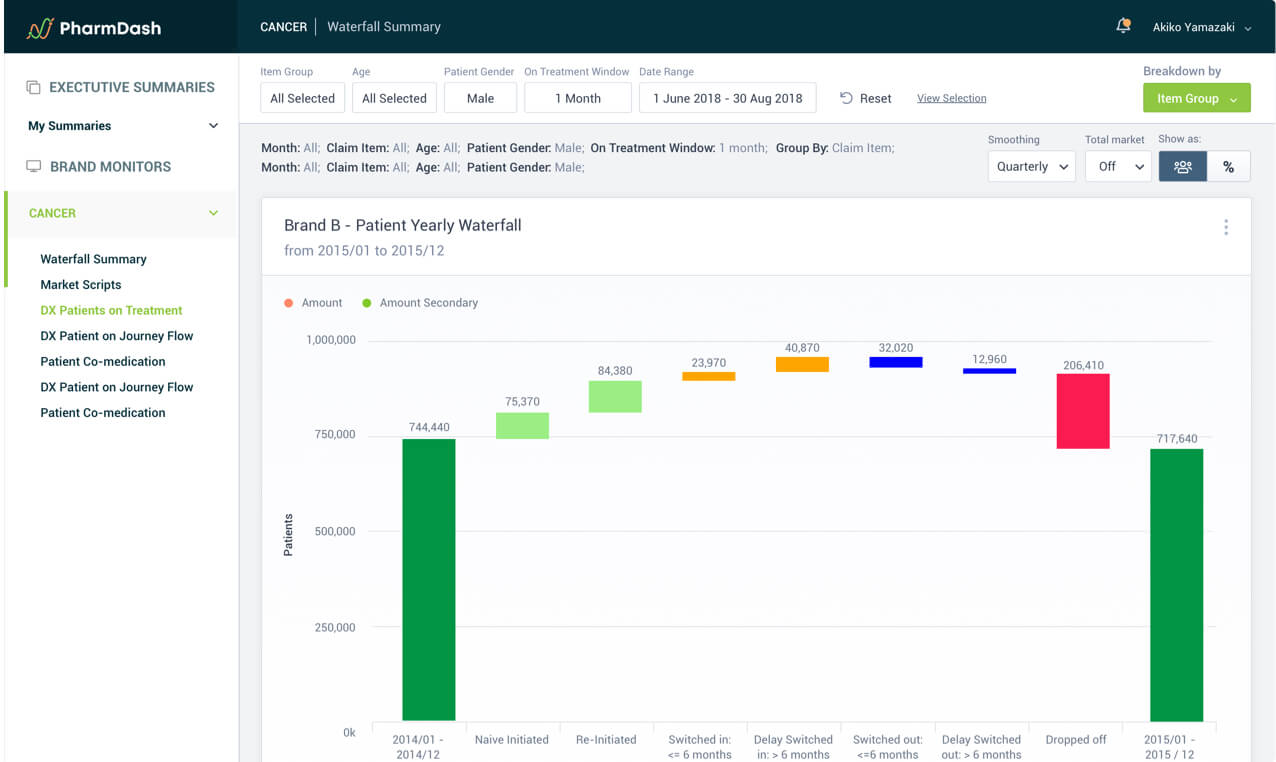
Task: Click the PharmDash logo icon
Action: 39,28
